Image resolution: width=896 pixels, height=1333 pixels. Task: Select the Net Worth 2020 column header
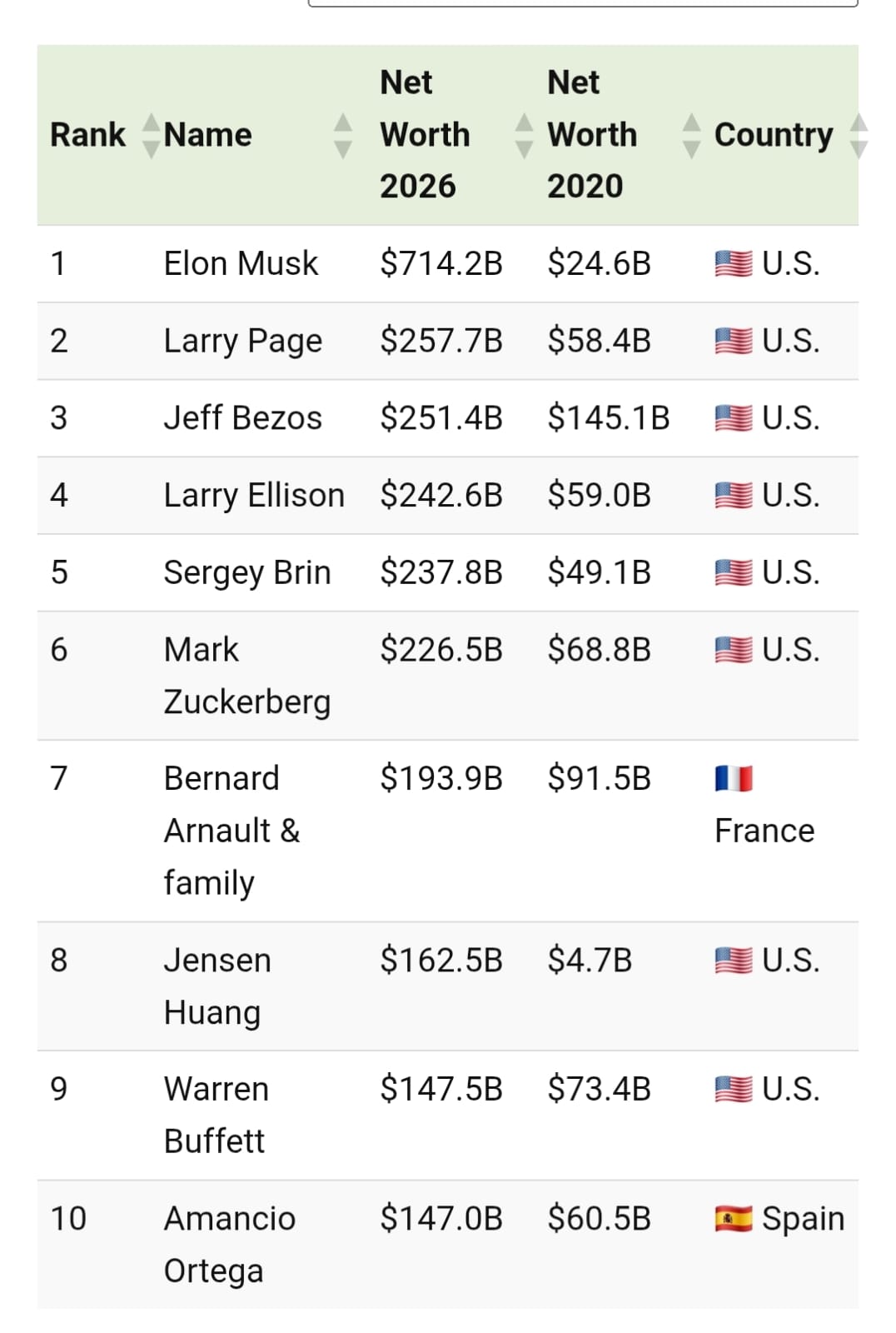tap(593, 133)
